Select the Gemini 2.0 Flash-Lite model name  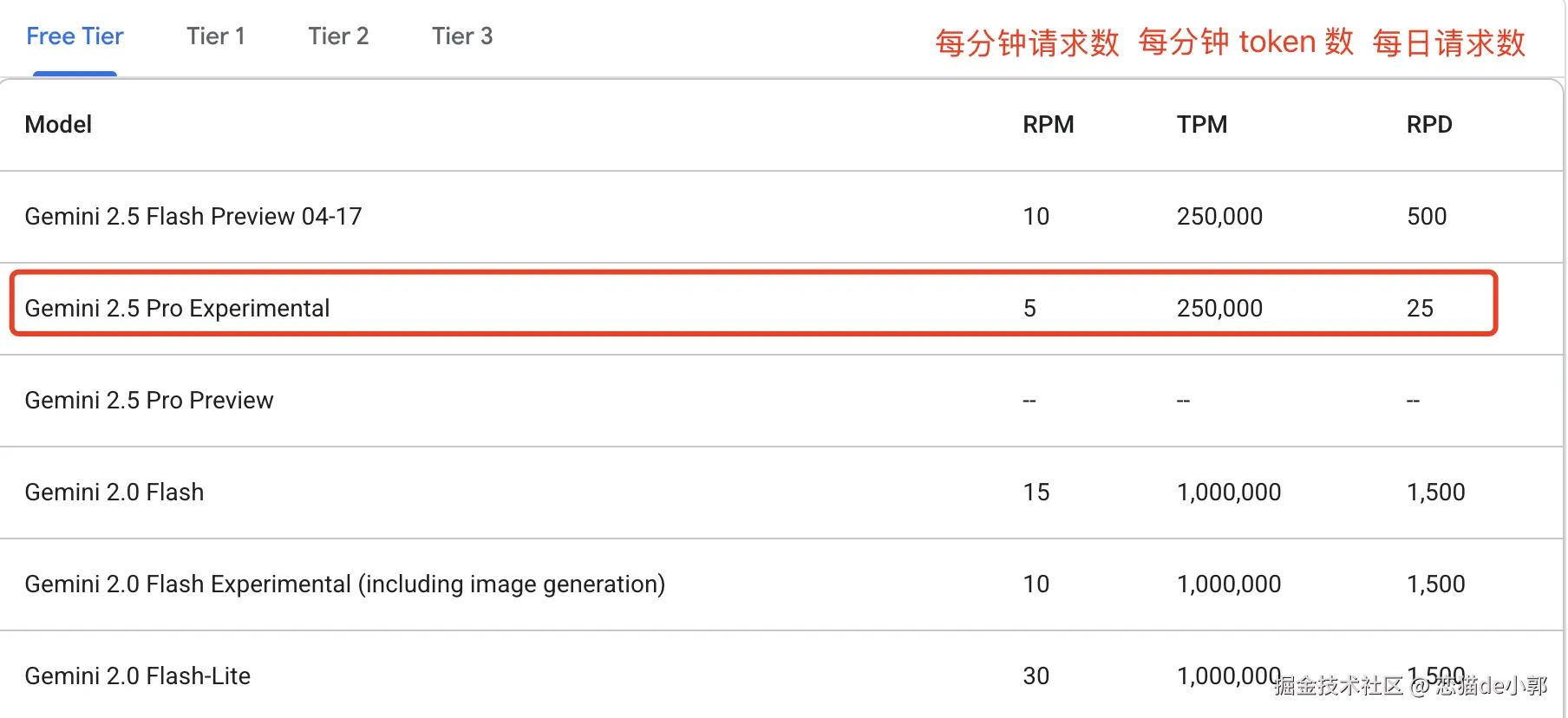tap(137, 676)
